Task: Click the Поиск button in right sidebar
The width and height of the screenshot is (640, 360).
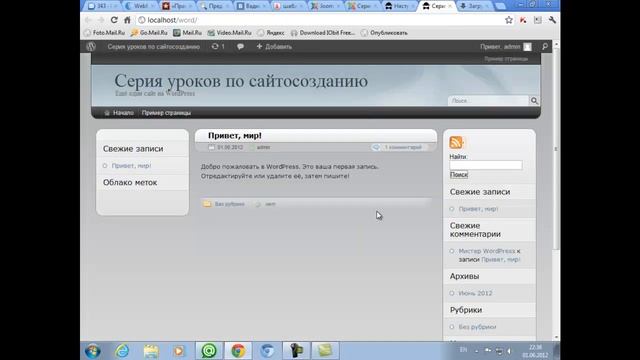Action: pyautogui.click(x=459, y=175)
